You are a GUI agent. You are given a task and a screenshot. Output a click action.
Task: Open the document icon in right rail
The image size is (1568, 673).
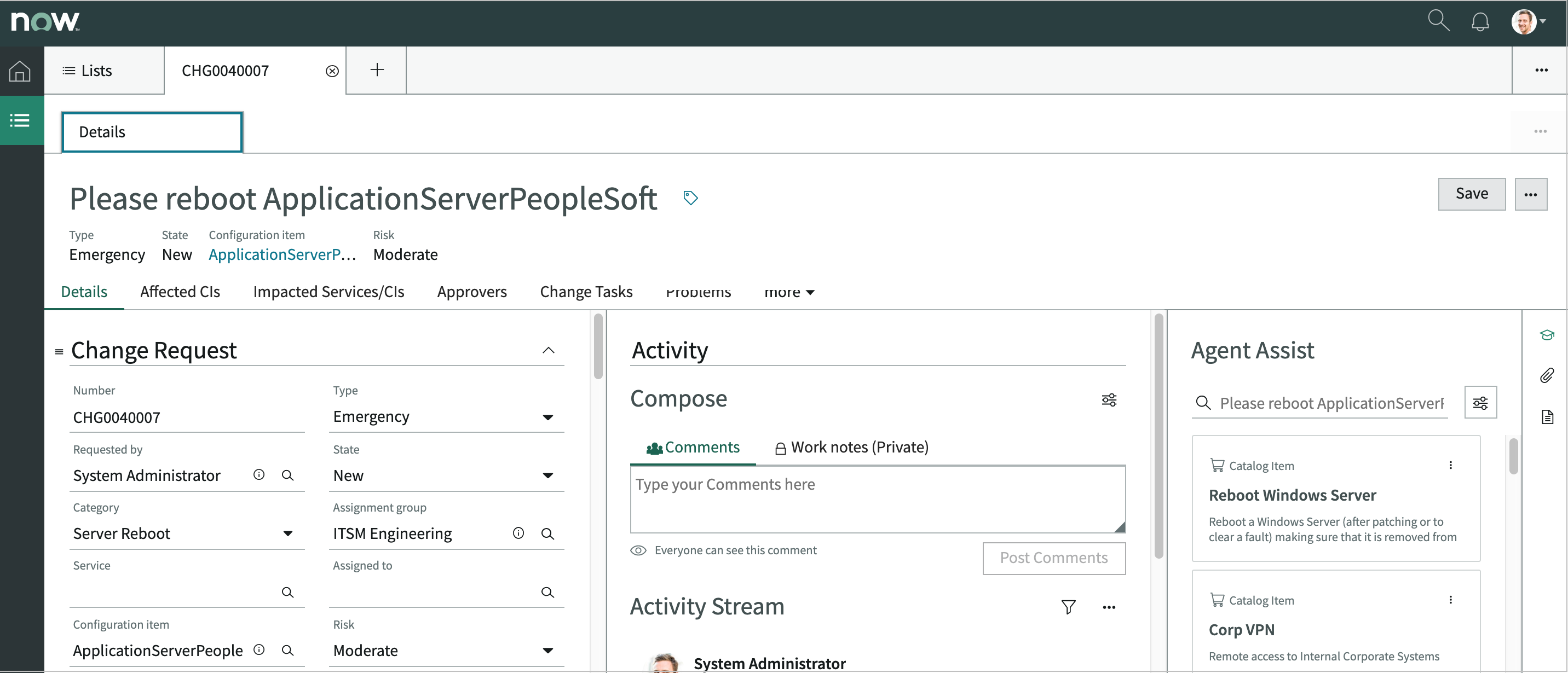pos(1547,417)
